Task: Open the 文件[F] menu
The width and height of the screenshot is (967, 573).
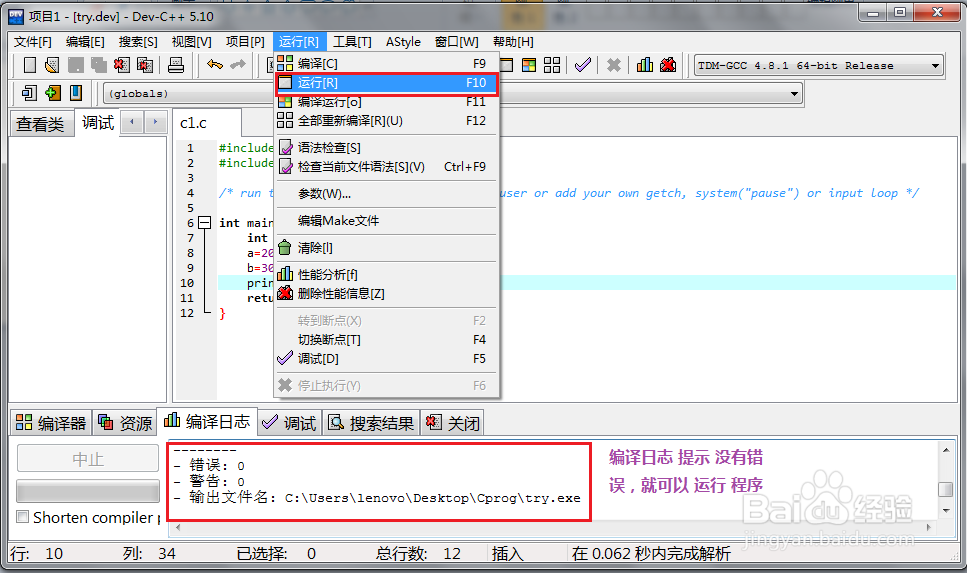Action: [x=33, y=42]
